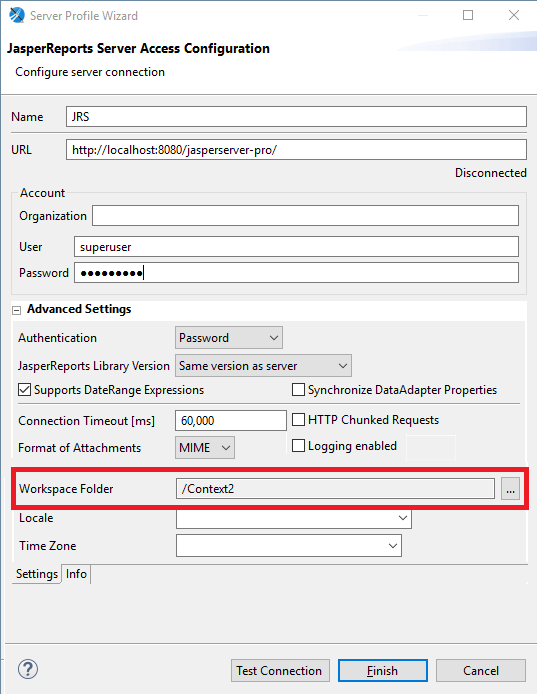Click the Workspace Folder path field

(x=335, y=489)
